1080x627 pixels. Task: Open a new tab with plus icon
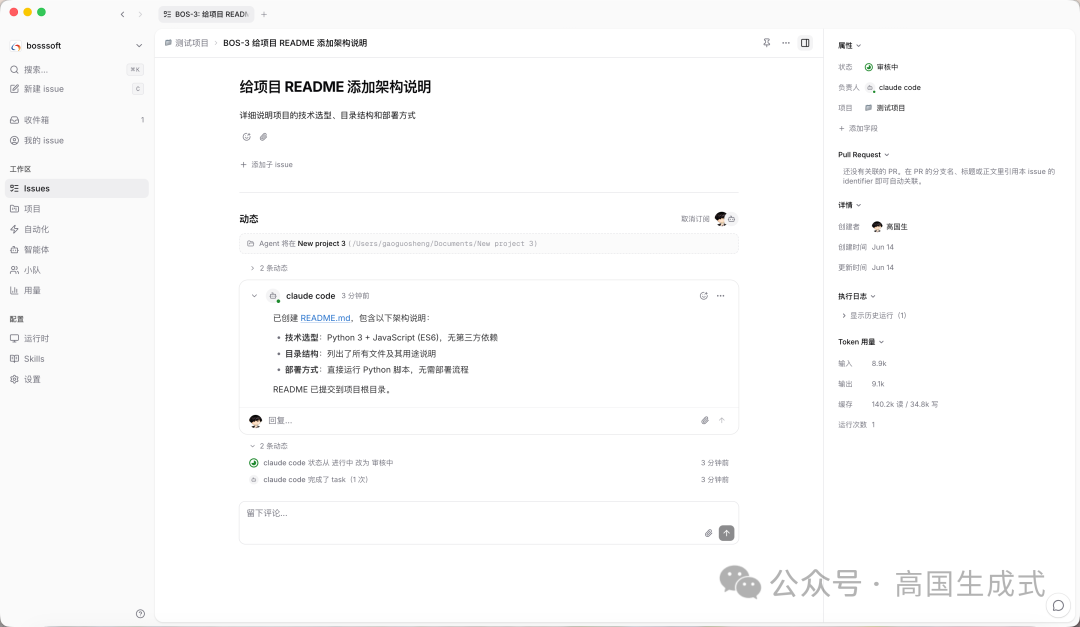[264, 14]
